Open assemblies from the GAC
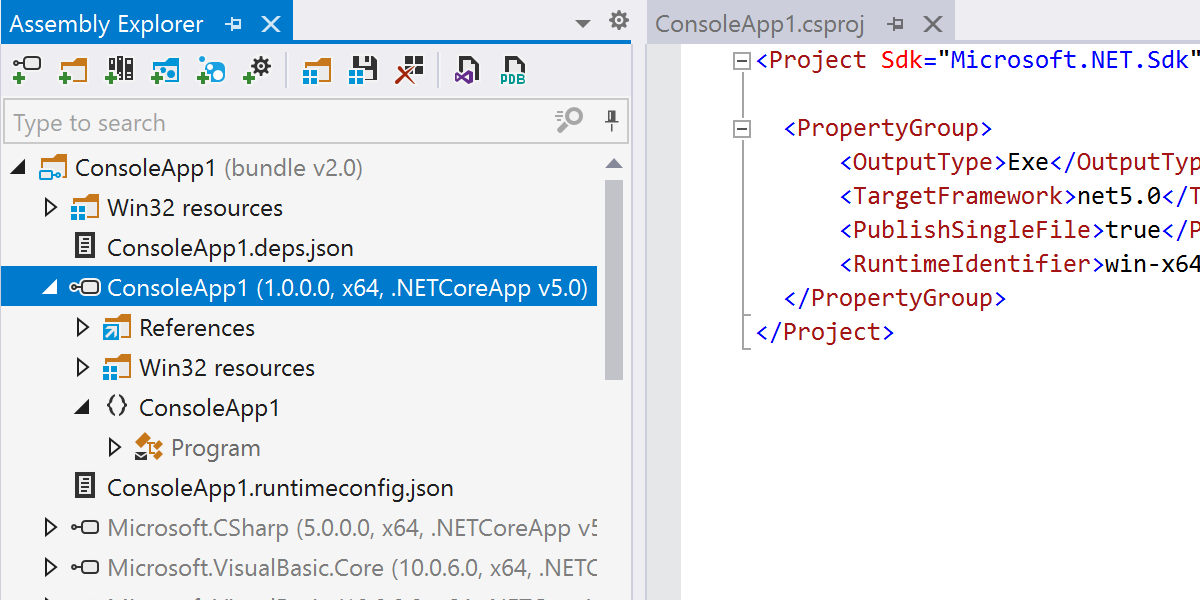Screen dimensions: 1200x600 [x=119, y=70]
